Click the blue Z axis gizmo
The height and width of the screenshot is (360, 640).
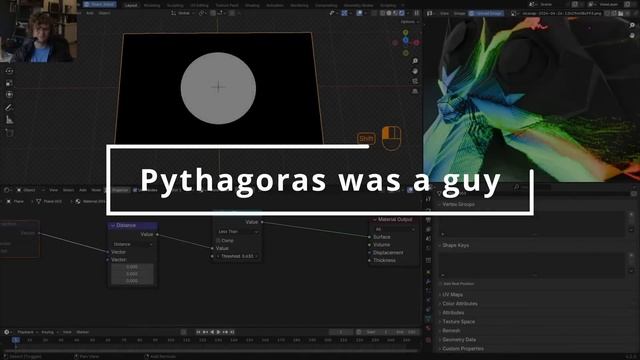(405, 40)
